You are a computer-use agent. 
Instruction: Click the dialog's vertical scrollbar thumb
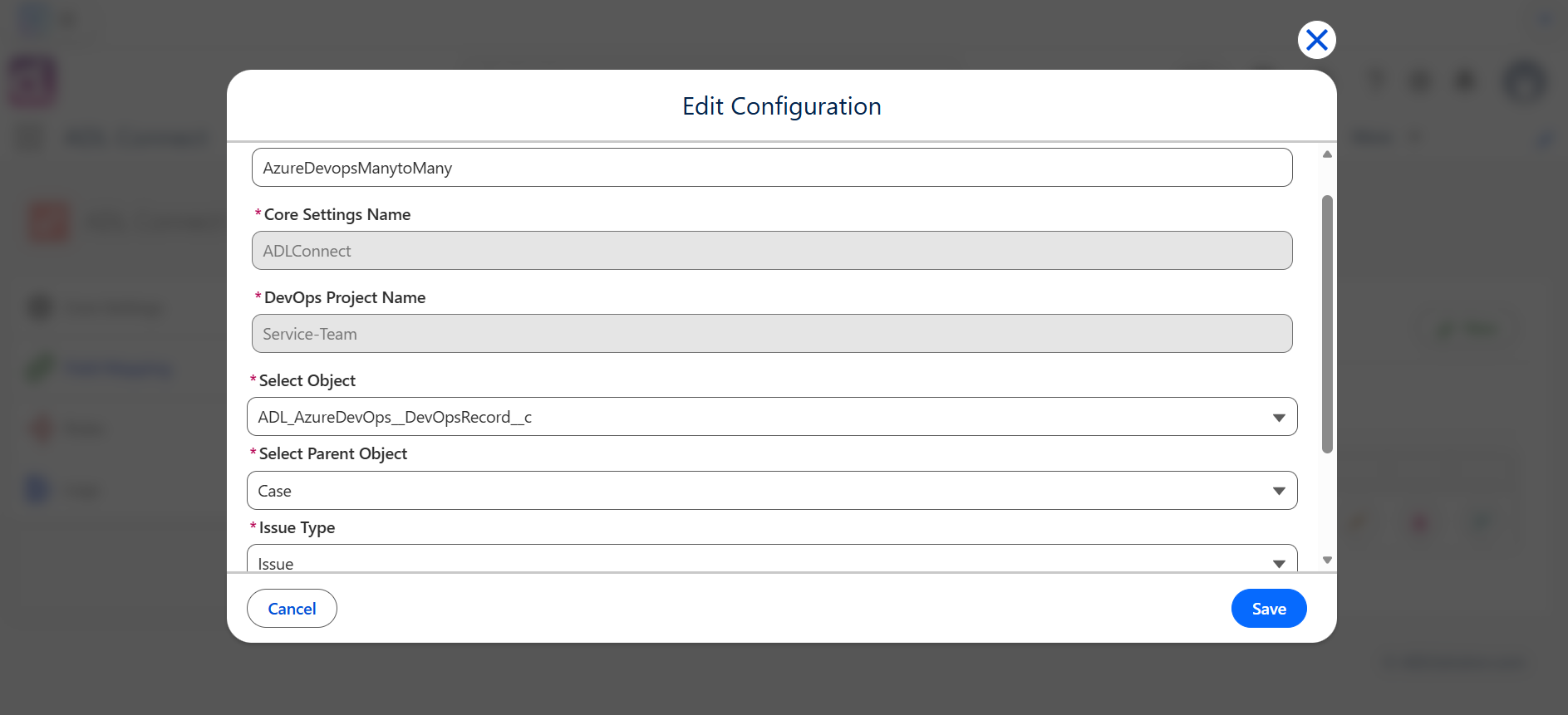click(1327, 324)
